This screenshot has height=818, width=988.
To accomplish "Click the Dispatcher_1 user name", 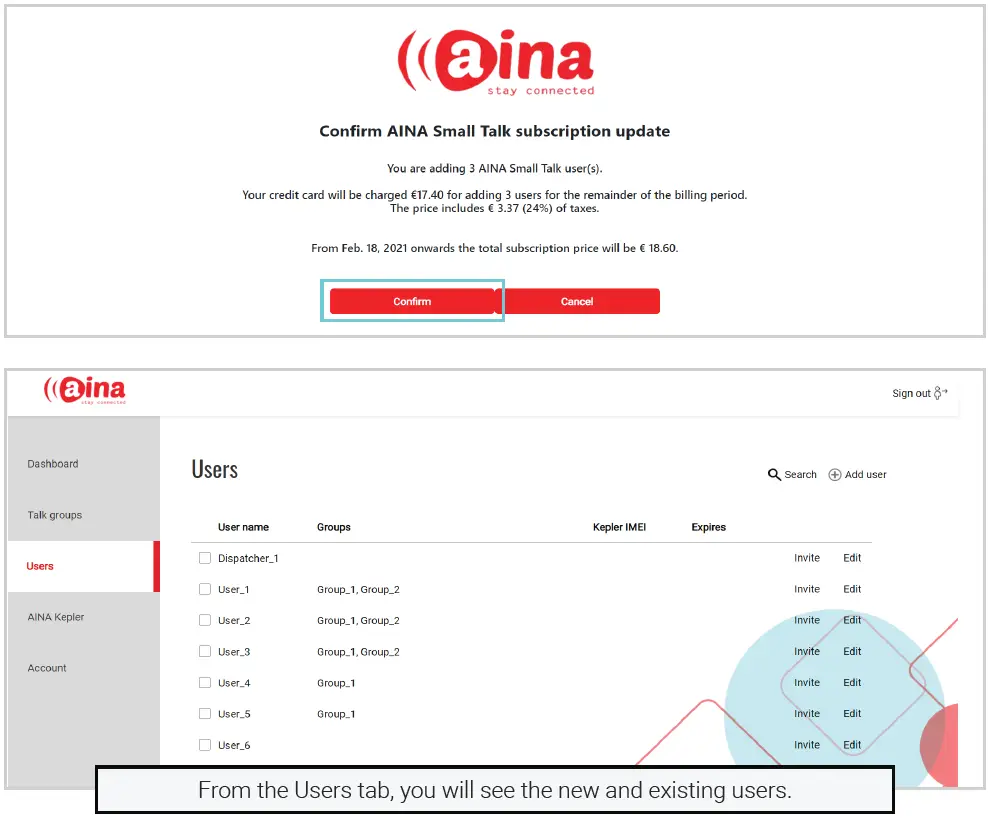I will (248, 558).
